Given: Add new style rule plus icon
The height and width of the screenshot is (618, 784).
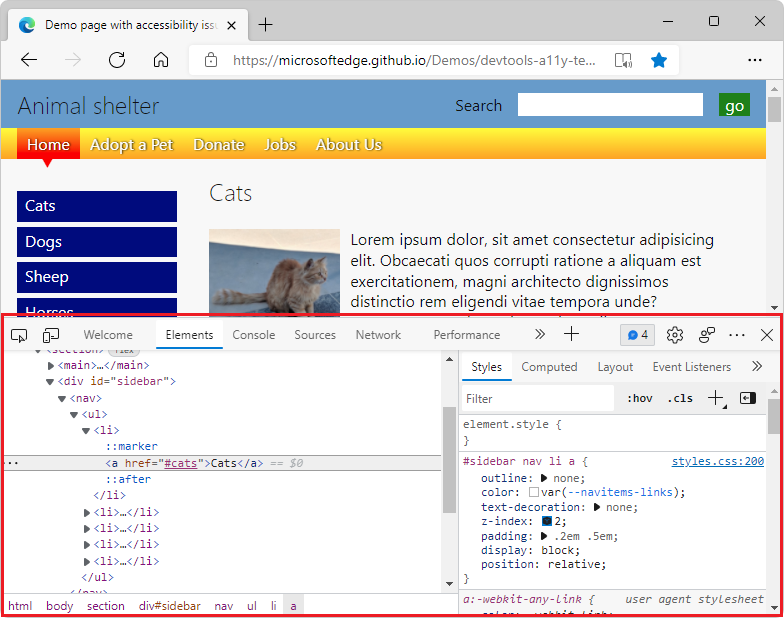Looking at the screenshot, I should point(716,398).
